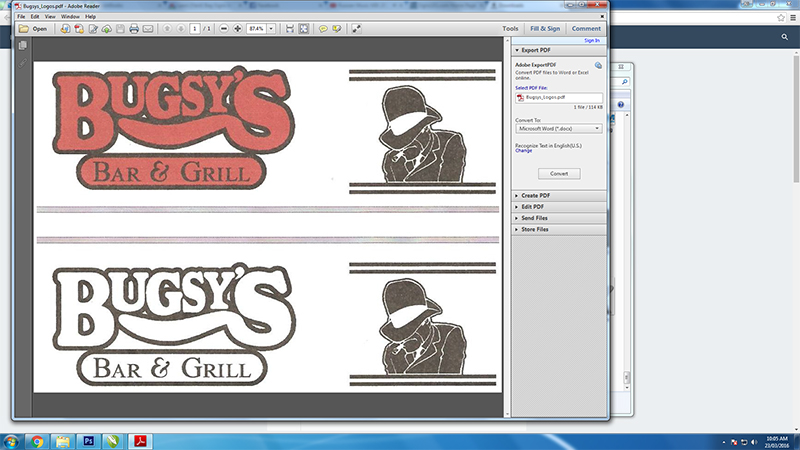Zoom in with the plus button
The width and height of the screenshot is (800, 450).
(238, 29)
